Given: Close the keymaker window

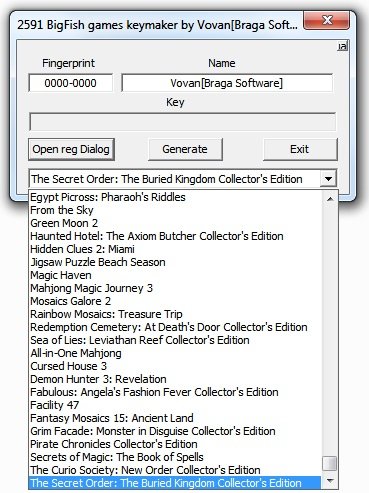Looking at the screenshot, I should point(327,20).
